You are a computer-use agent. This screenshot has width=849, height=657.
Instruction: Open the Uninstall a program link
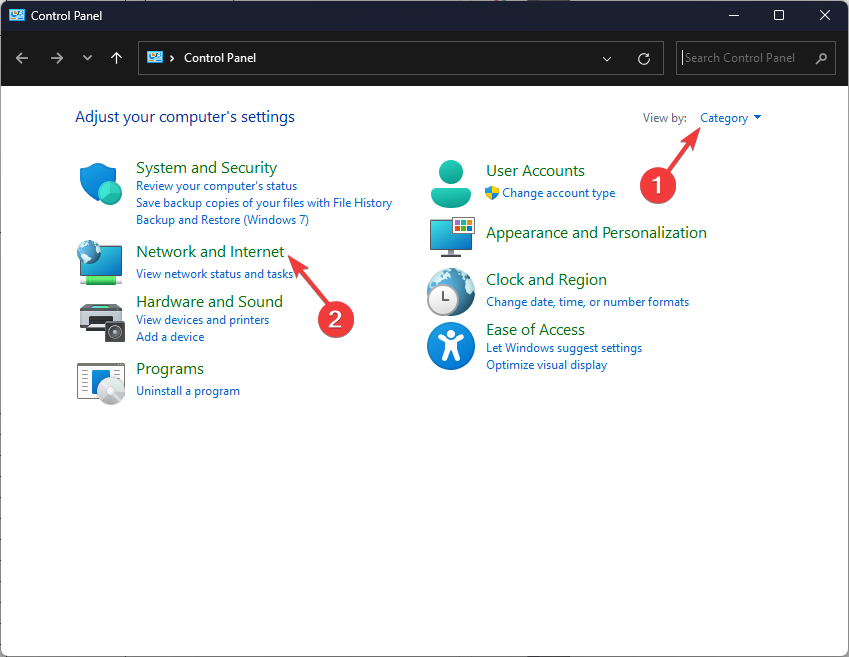tap(188, 391)
